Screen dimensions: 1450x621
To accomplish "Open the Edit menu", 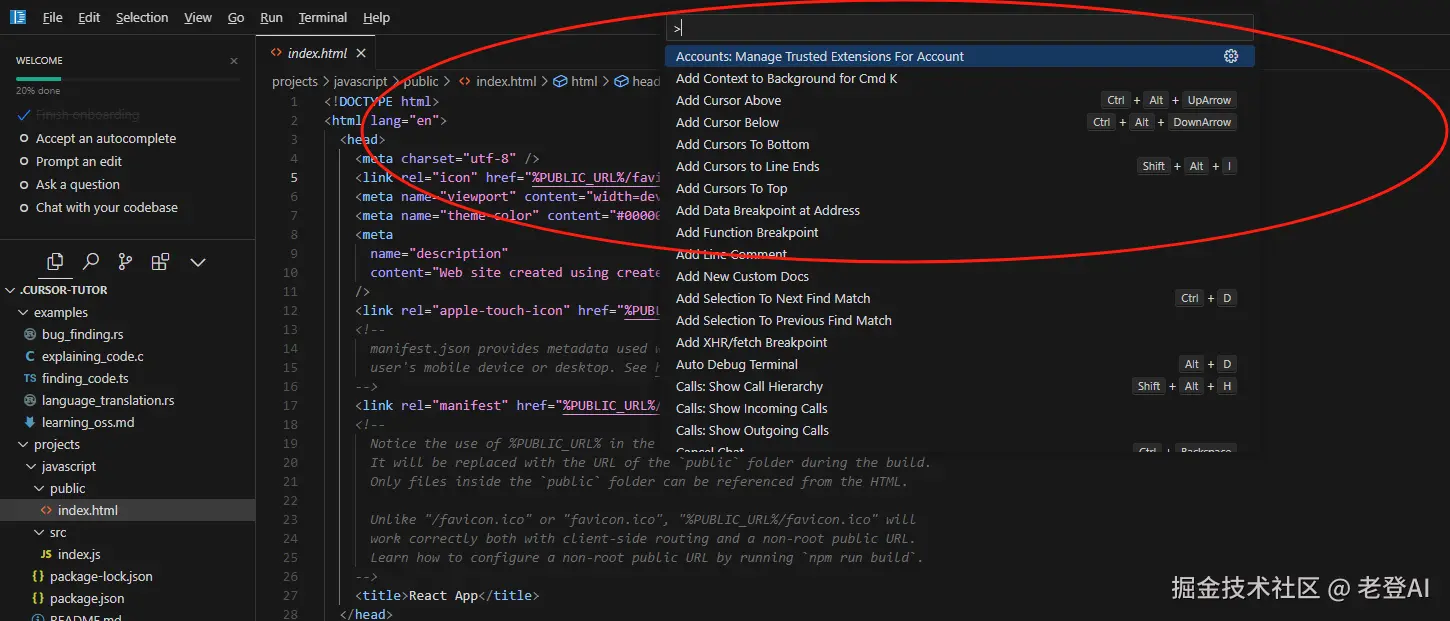I will pos(89,17).
